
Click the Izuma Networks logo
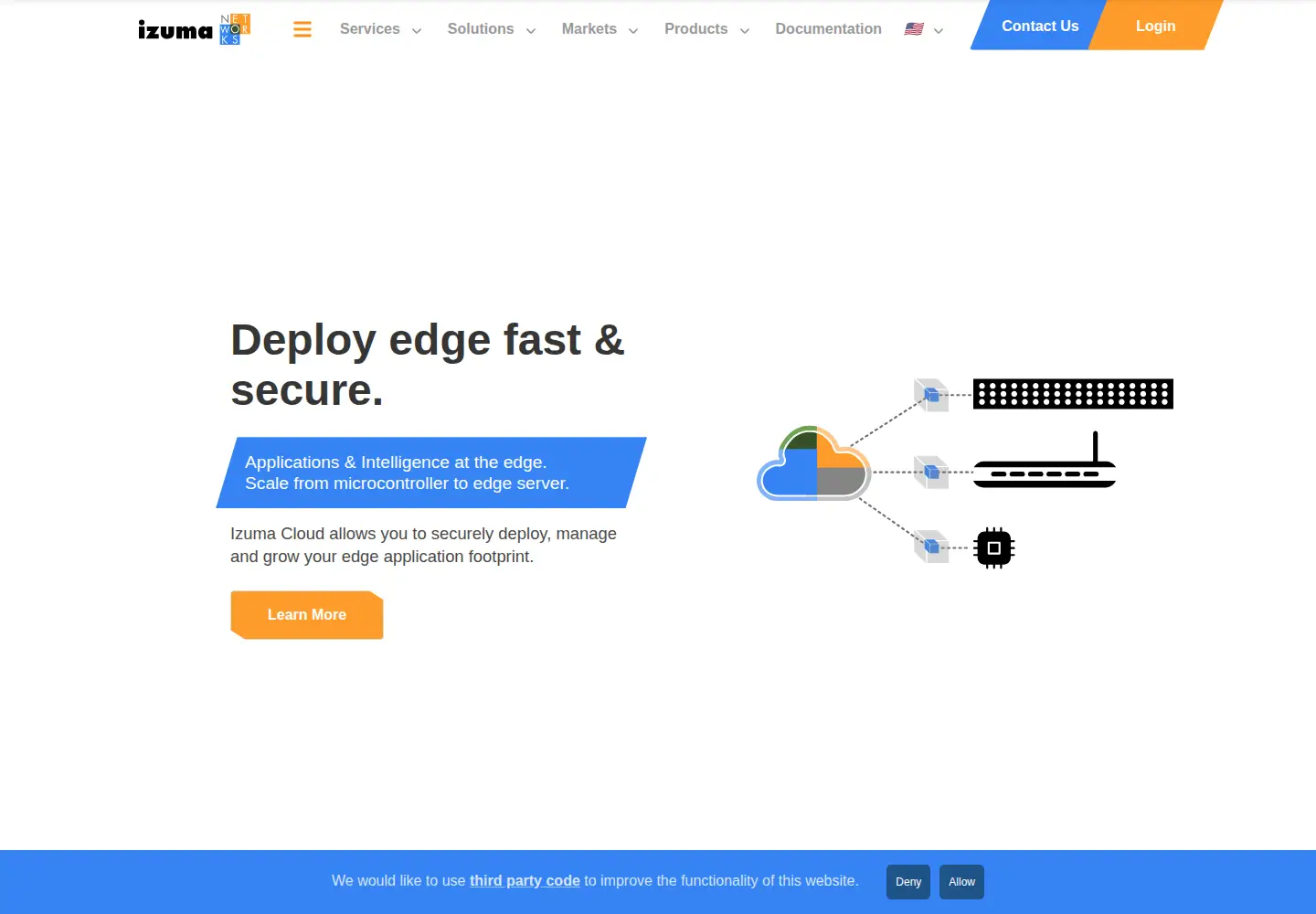point(194,29)
